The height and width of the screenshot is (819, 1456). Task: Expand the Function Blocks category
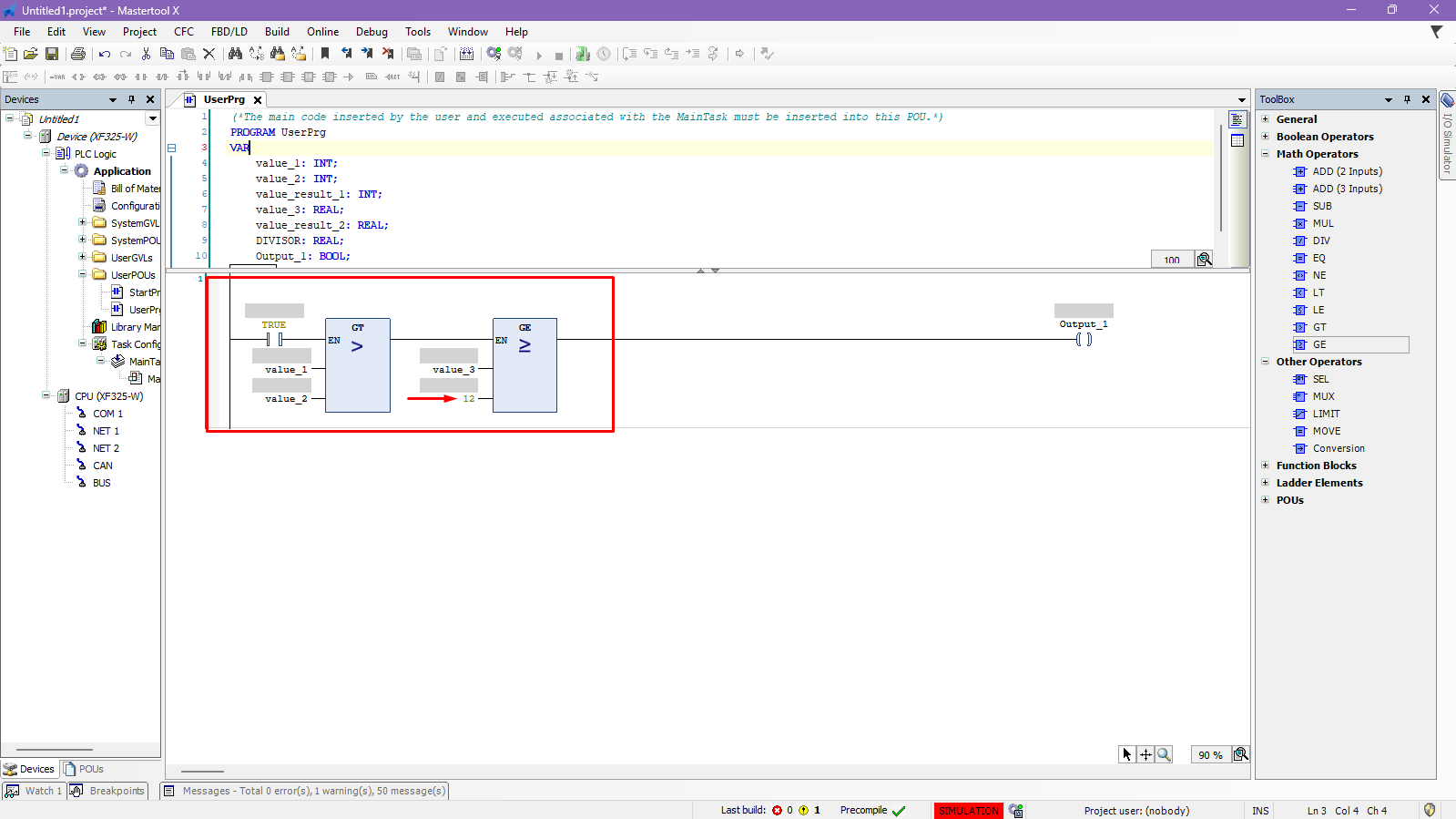coord(1265,466)
